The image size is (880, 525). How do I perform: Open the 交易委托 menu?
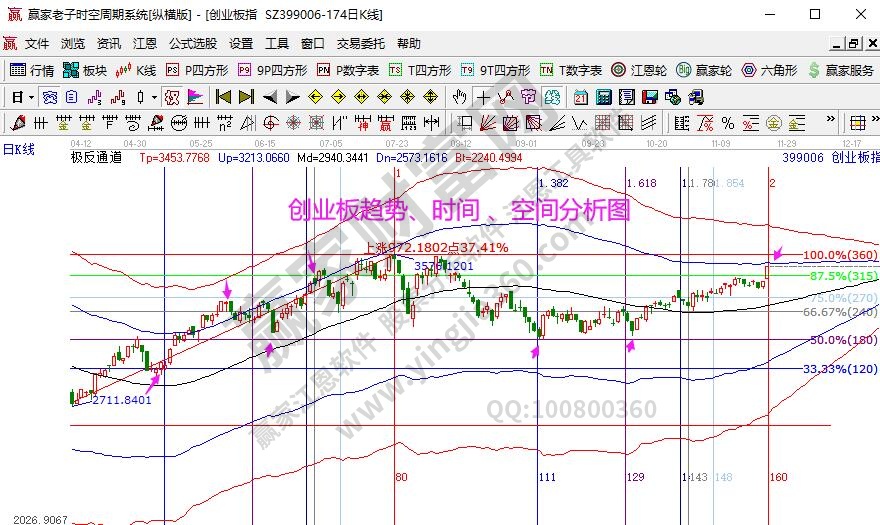(x=360, y=44)
